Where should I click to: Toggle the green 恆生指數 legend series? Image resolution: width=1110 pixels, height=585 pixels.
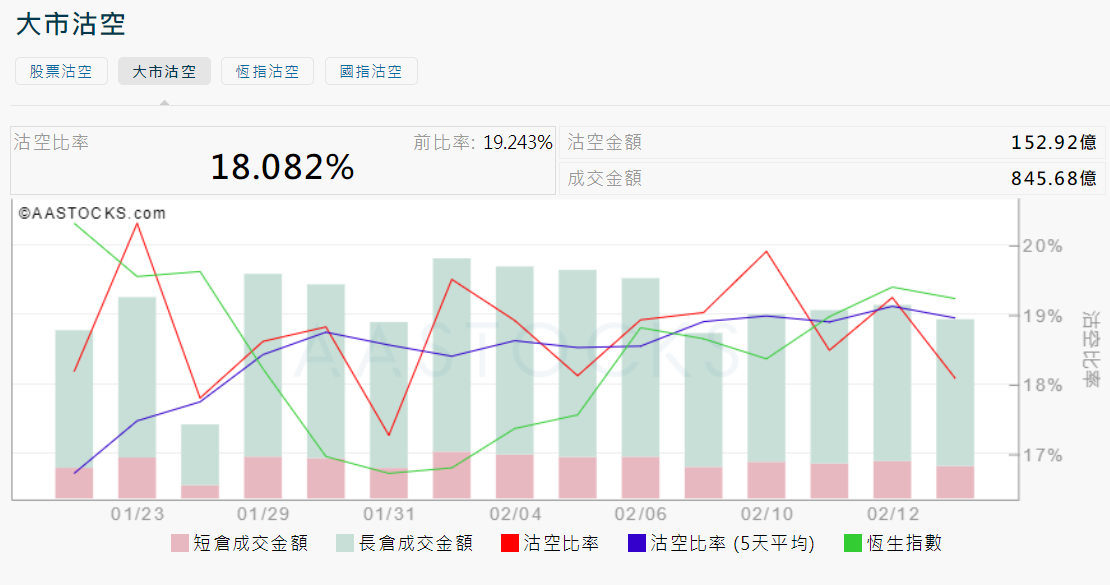(x=893, y=543)
